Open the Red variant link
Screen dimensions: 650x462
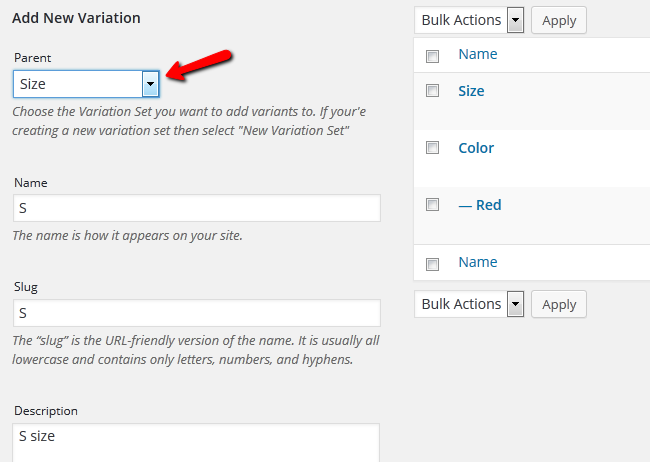[480, 205]
